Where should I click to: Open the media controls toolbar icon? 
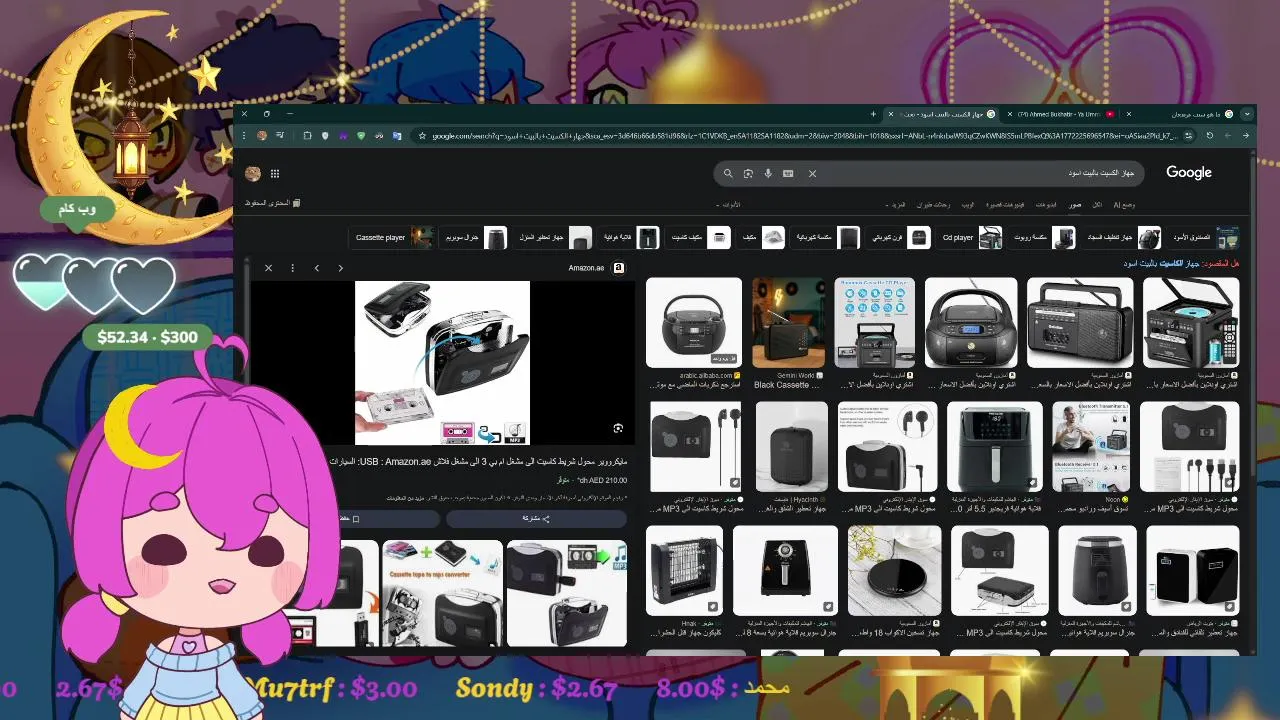[x=279, y=136]
